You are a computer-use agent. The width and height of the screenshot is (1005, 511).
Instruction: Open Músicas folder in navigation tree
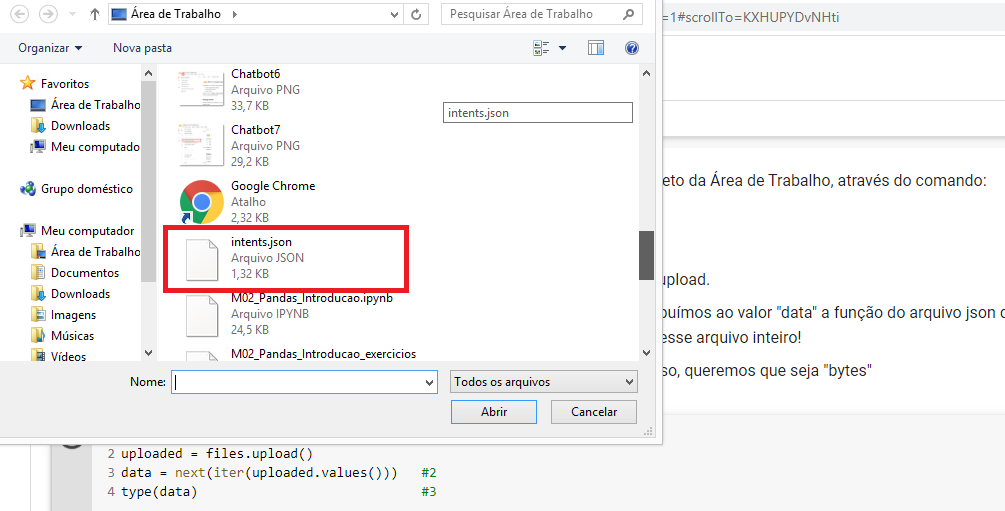[x=62, y=336]
